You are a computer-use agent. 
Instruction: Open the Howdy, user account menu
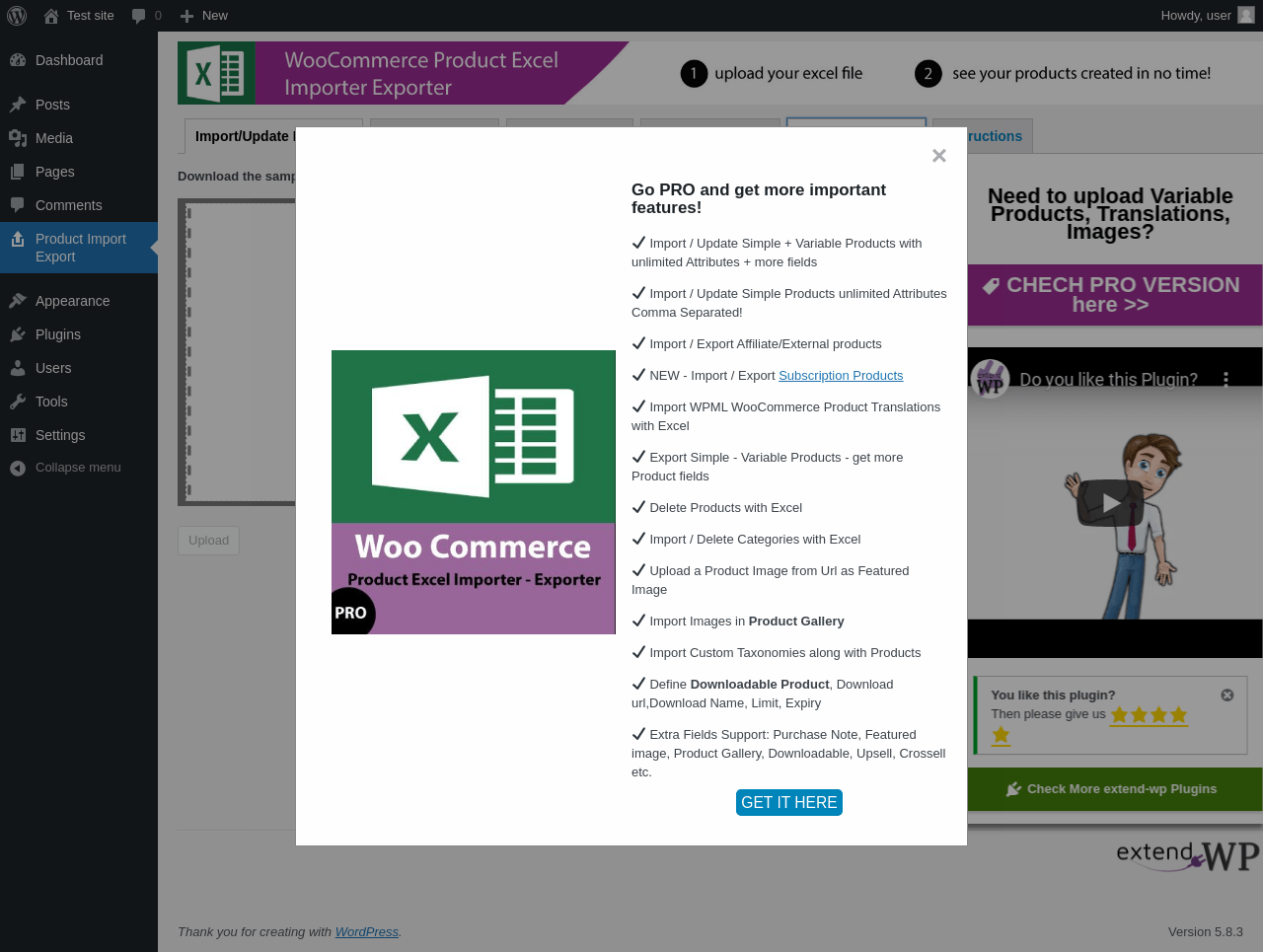1207,16
